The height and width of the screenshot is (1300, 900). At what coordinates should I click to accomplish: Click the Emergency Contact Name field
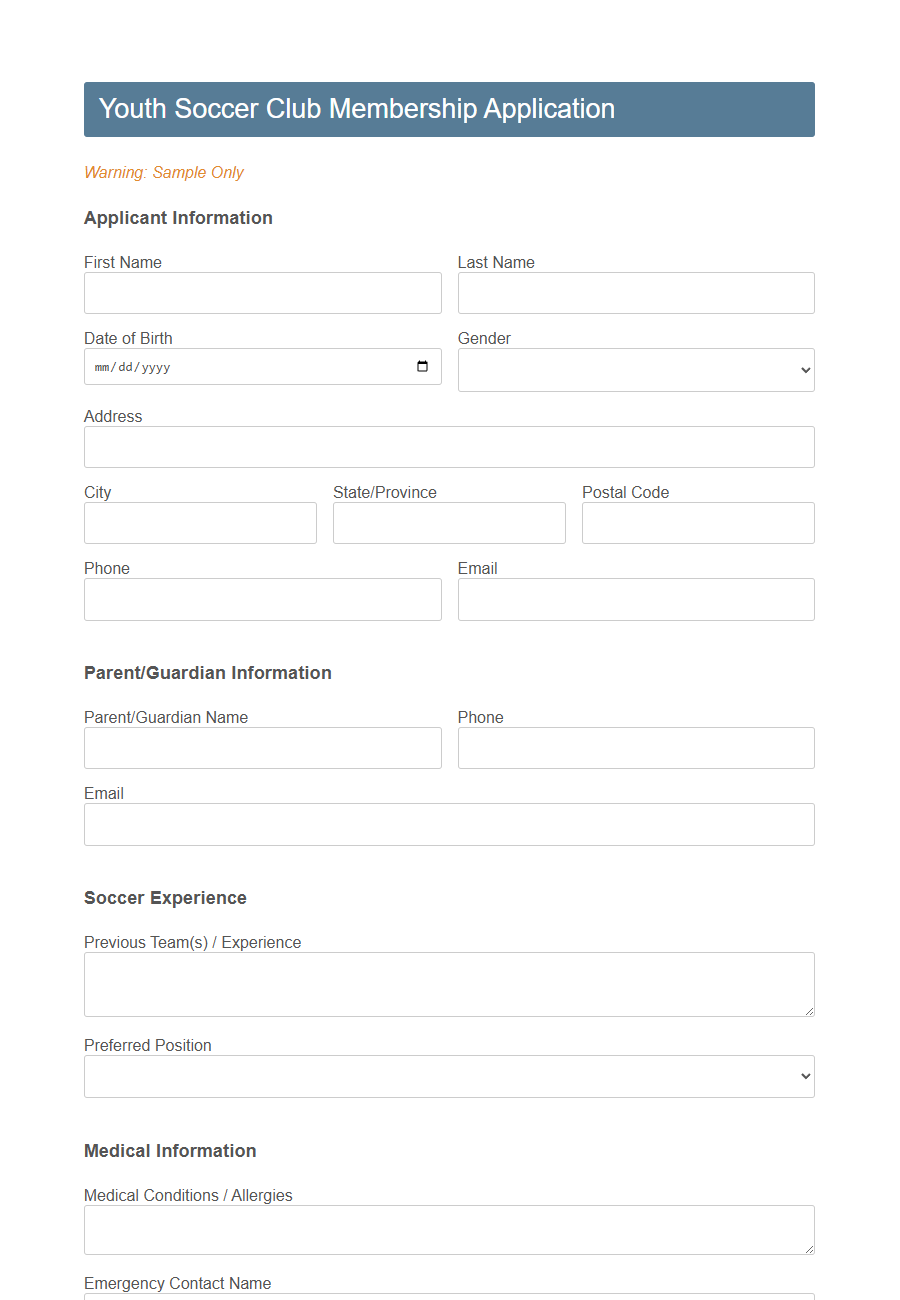click(448, 1297)
